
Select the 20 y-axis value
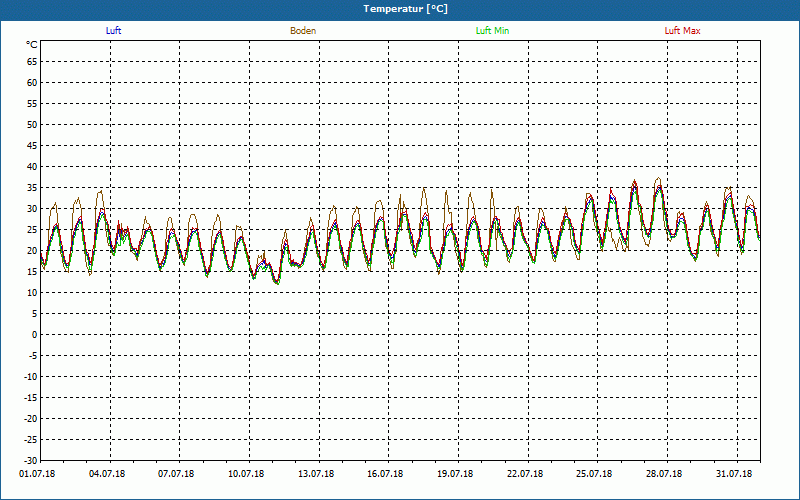point(32,251)
